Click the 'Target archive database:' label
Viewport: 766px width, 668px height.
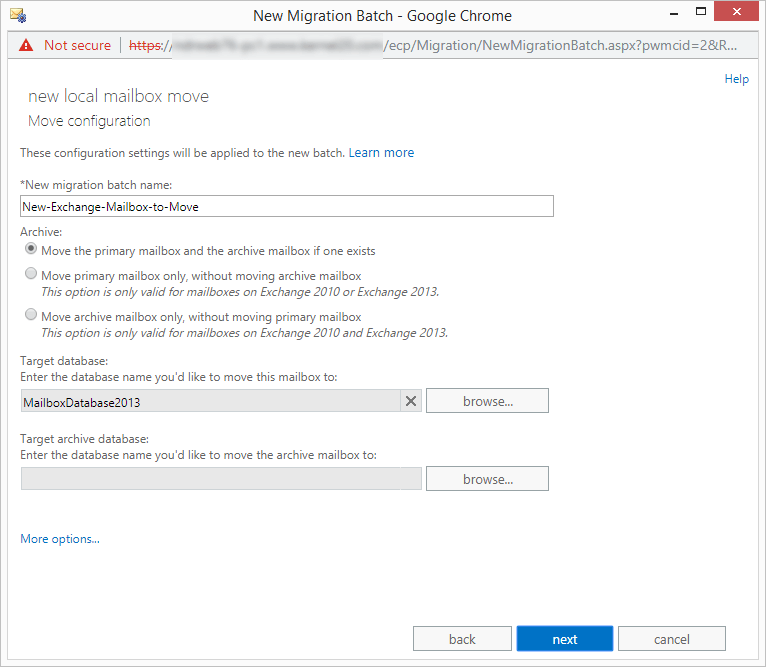point(85,439)
